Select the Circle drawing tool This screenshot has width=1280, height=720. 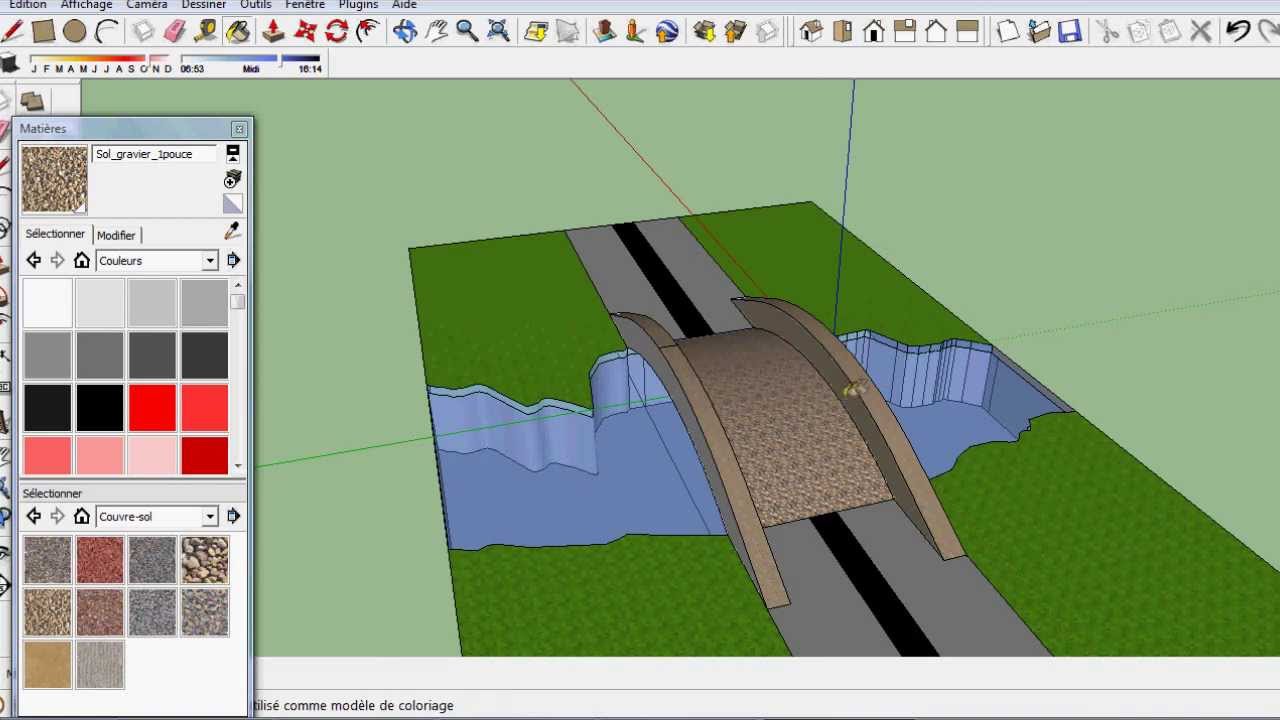click(74, 32)
